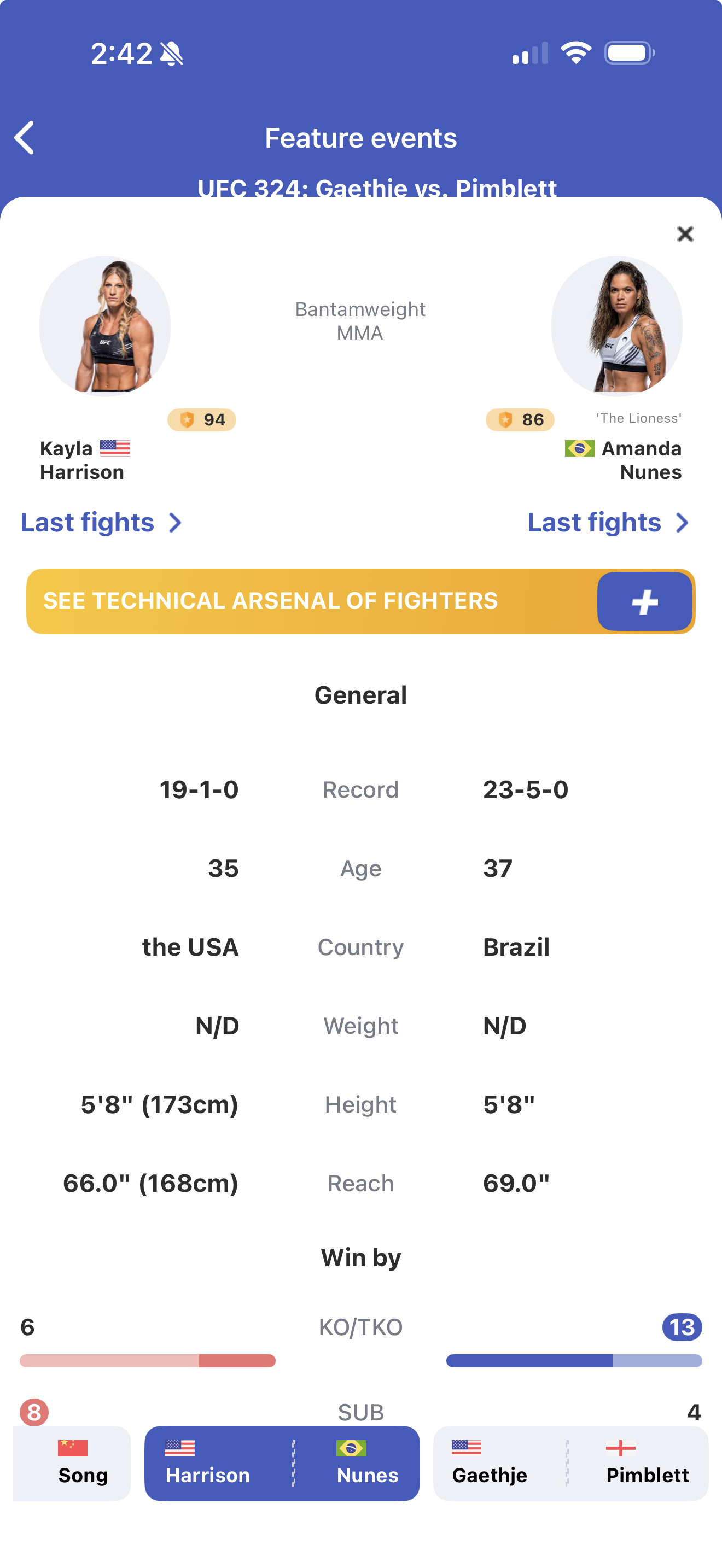The width and height of the screenshot is (722, 1568).
Task: Select the Harrison vs Nunes matchup tab
Action: 282,1464
